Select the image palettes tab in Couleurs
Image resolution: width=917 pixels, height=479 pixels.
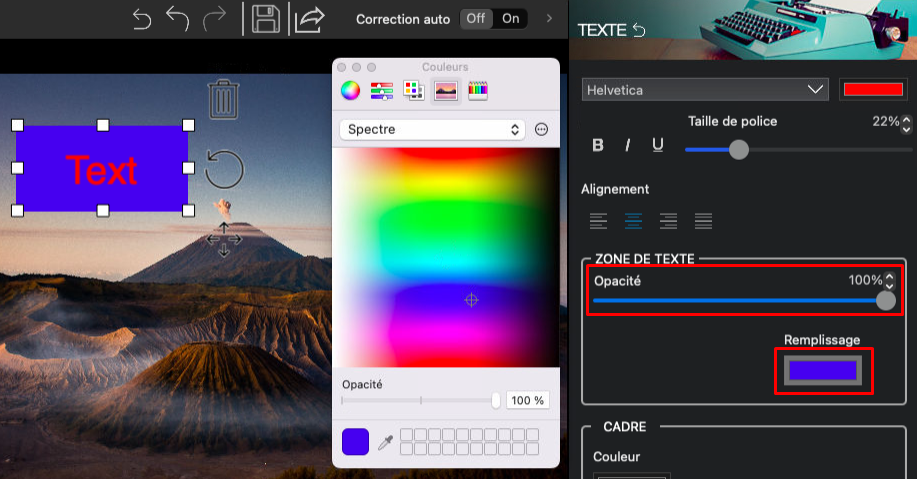(x=446, y=91)
